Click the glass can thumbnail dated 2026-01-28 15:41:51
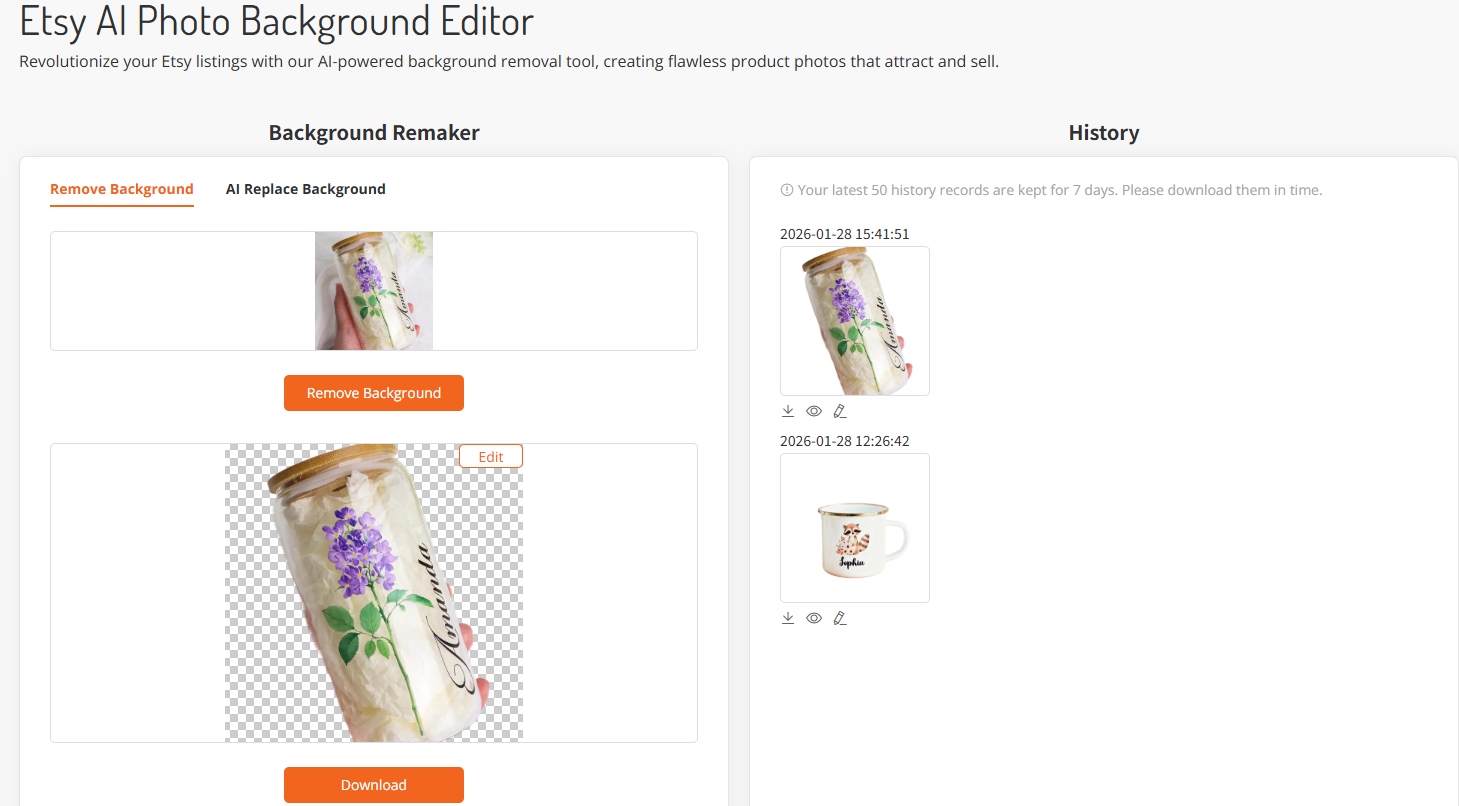The height and width of the screenshot is (806, 1459). [854, 321]
